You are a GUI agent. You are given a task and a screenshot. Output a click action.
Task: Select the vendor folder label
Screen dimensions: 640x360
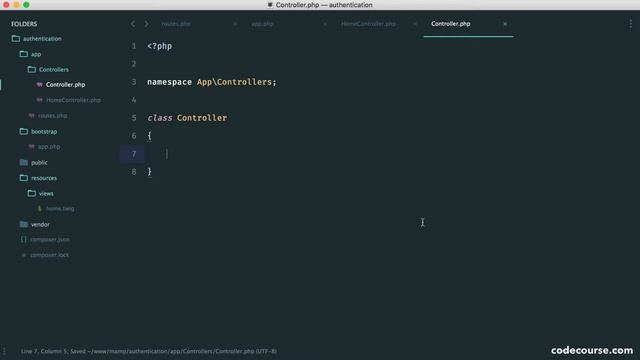(x=40, y=224)
